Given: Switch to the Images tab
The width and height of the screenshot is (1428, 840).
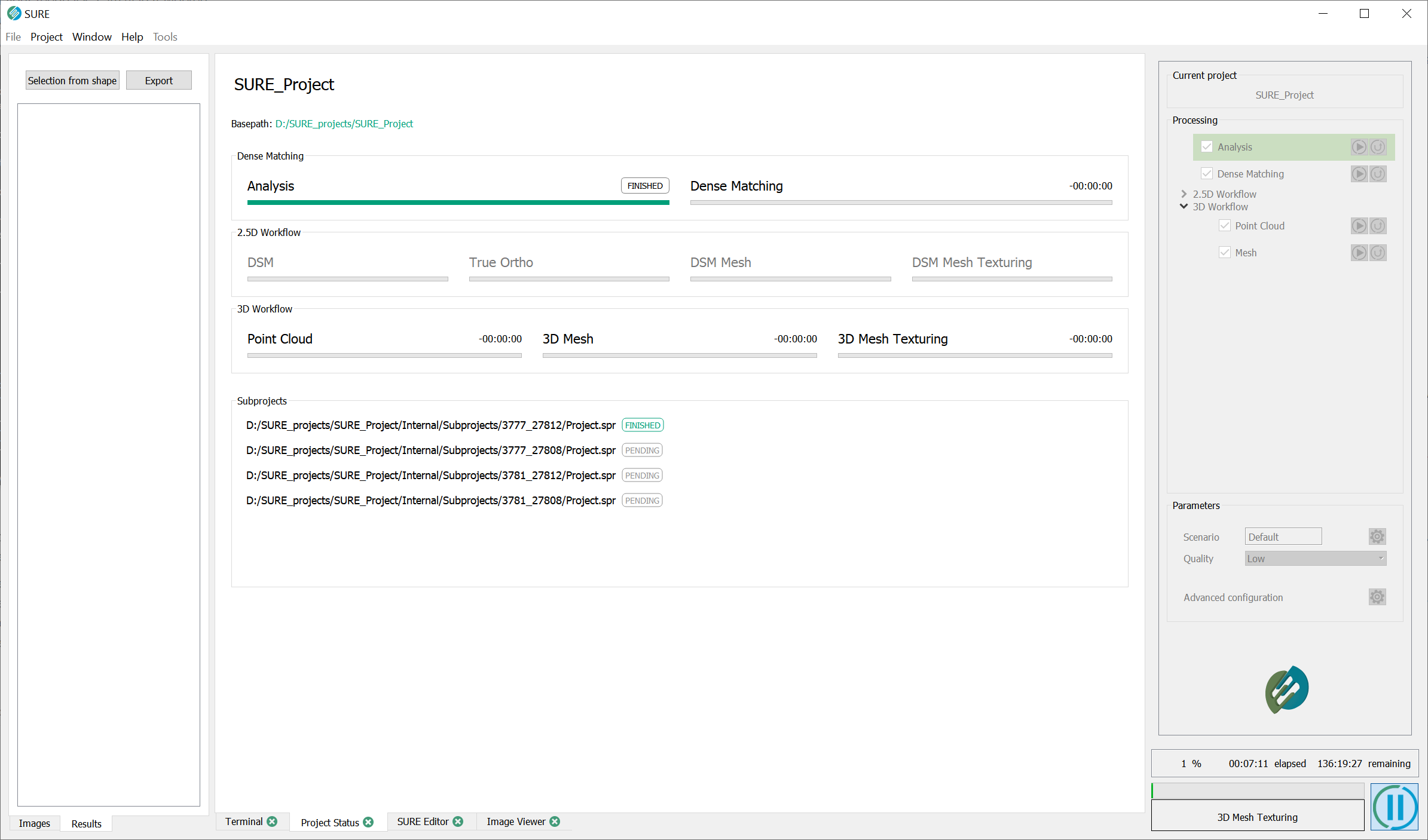Looking at the screenshot, I should tap(35, 823).
